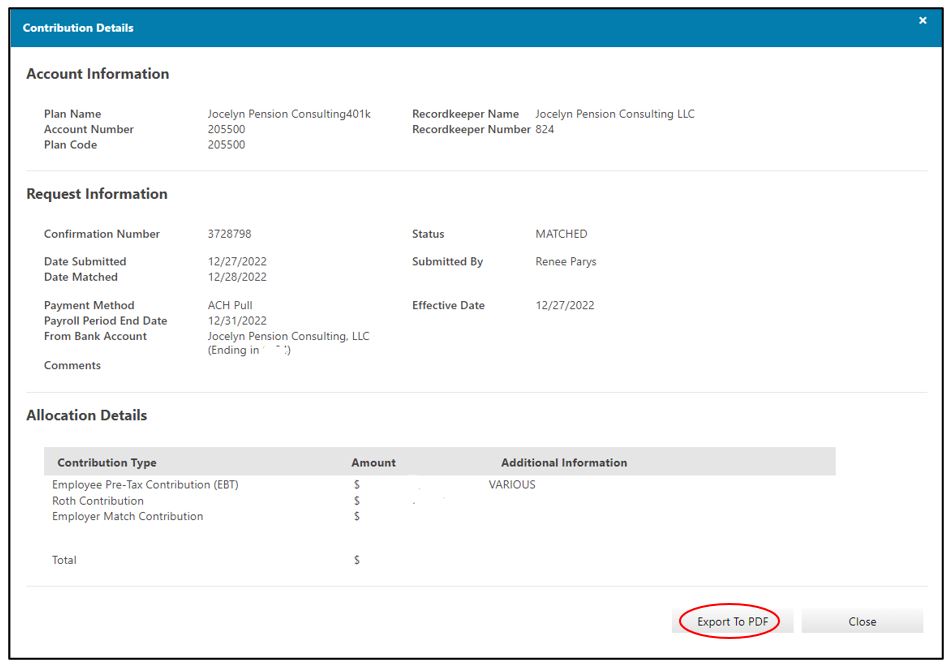Select the Employee Pre-Tax Contribution (EBT) row
This screenshot has height=669, width=951.
(x=145, y=485)
